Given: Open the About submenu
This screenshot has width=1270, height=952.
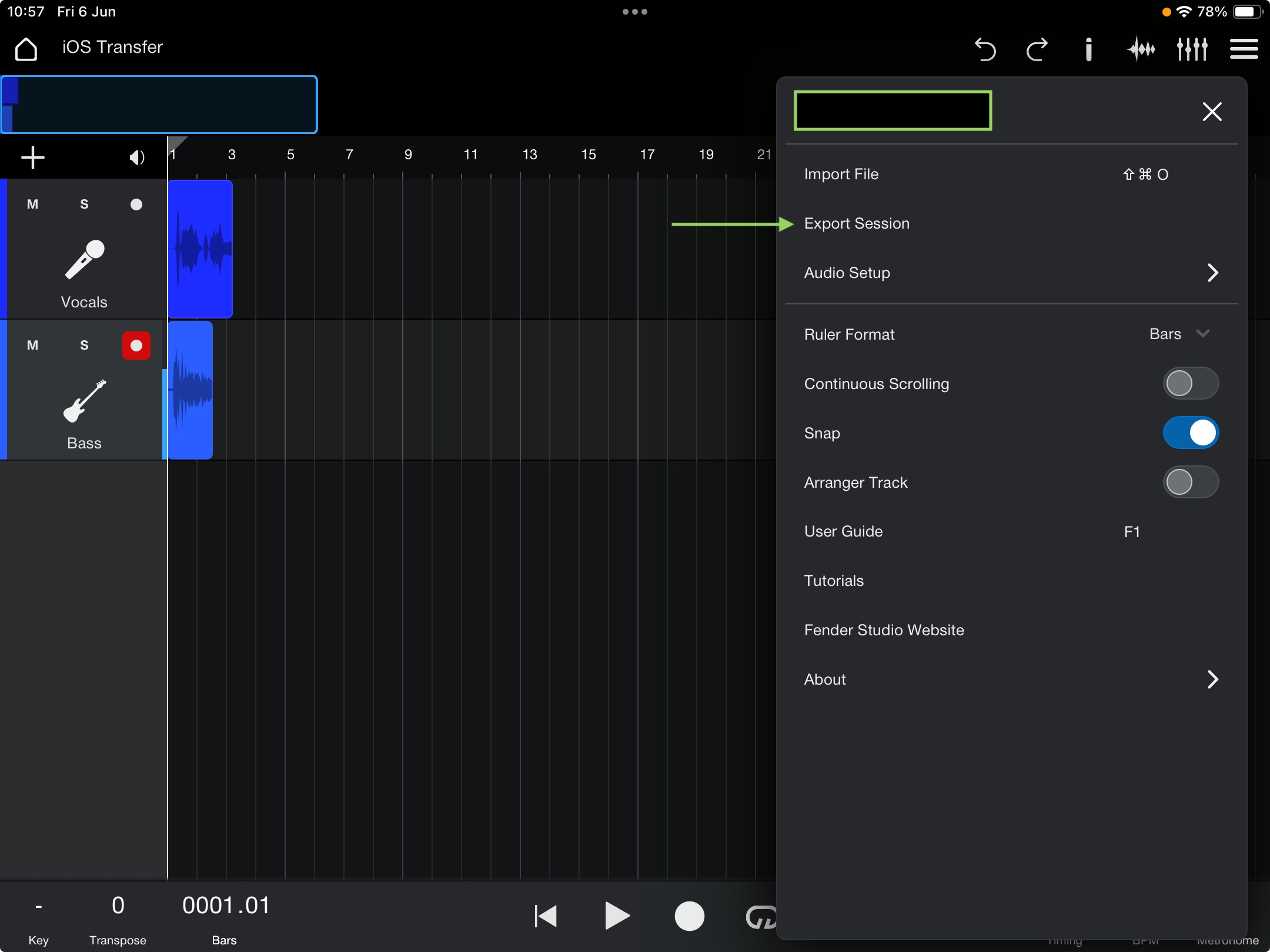Looking at the screenshot, I should (x=1011, y=679).
